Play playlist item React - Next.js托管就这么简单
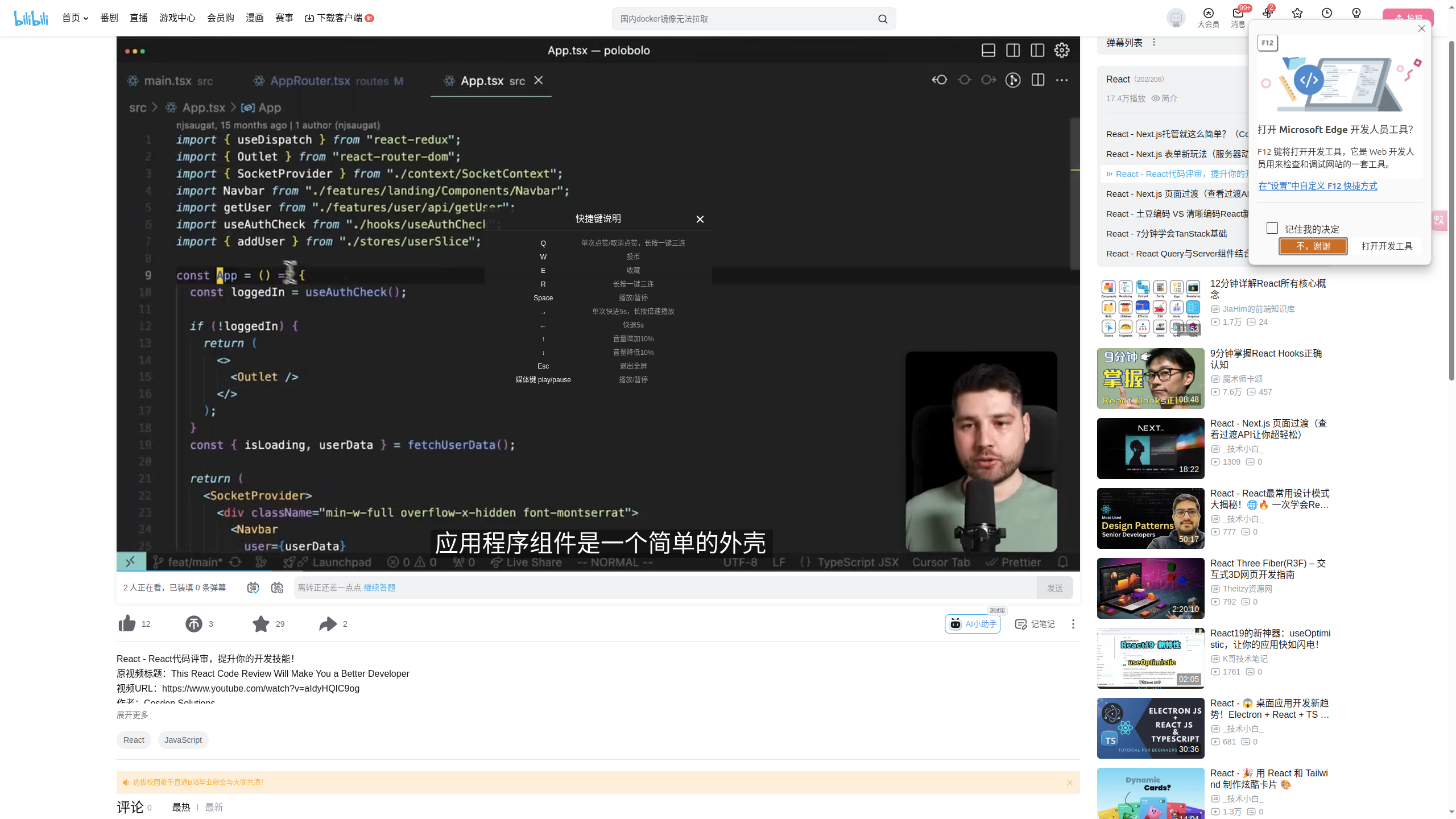Screen dimensions: 1456x819 (1176, 134)
